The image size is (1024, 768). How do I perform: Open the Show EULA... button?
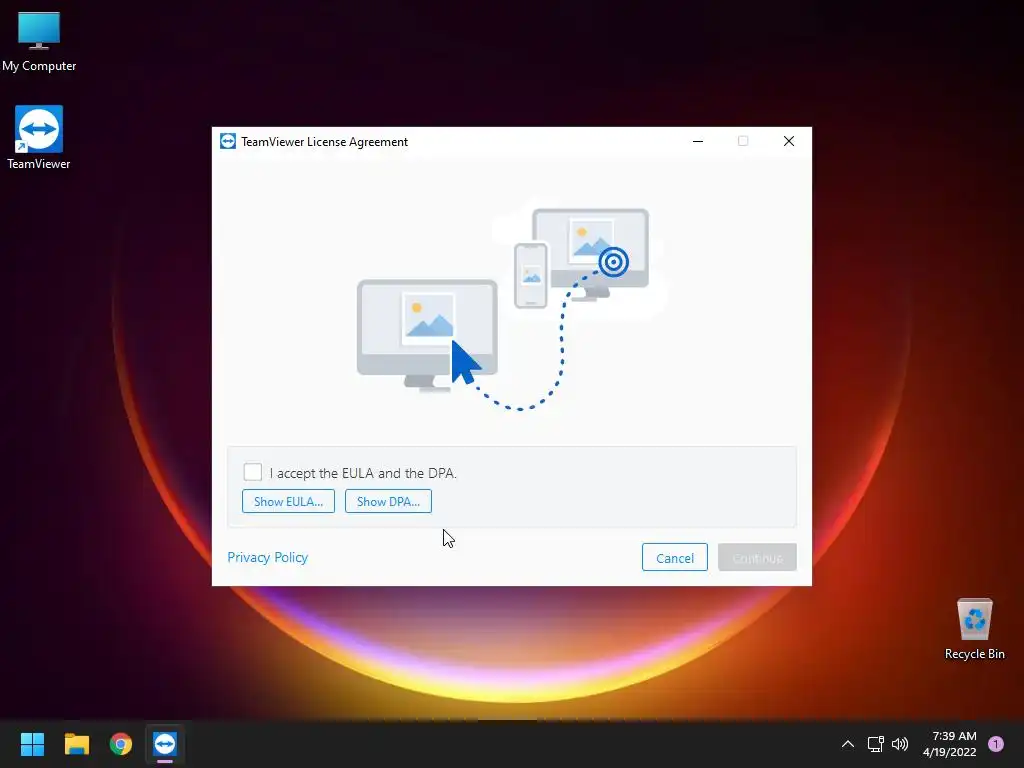point(288,501)
